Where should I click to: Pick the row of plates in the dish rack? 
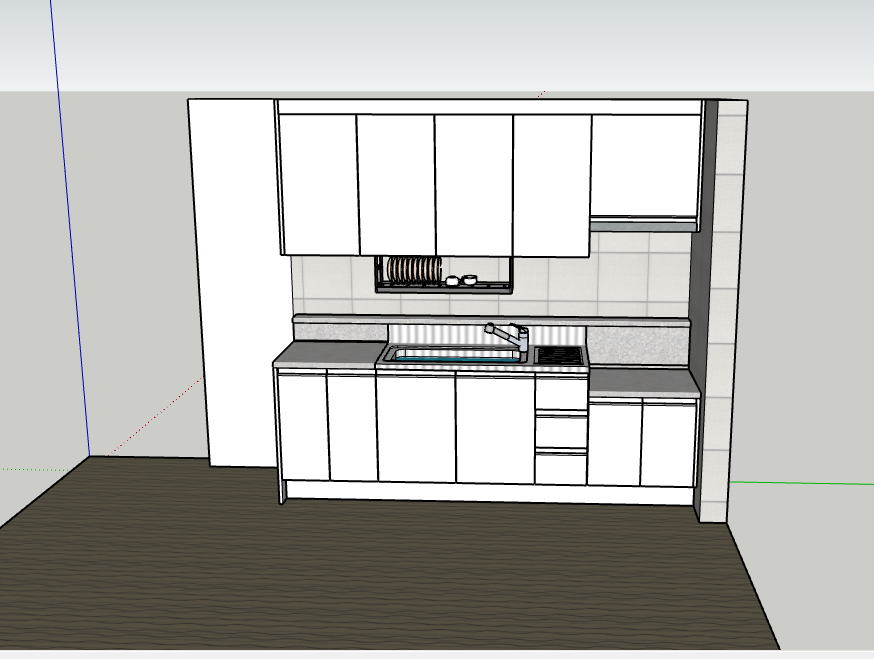click(x=414, y=269)
